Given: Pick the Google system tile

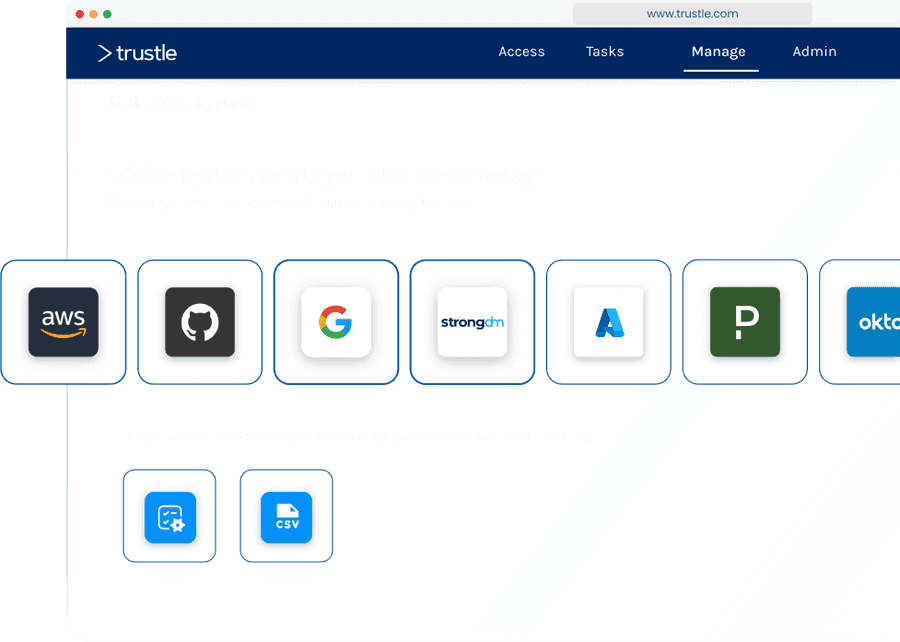Looking at the screenshot, I should click(336, 322).
